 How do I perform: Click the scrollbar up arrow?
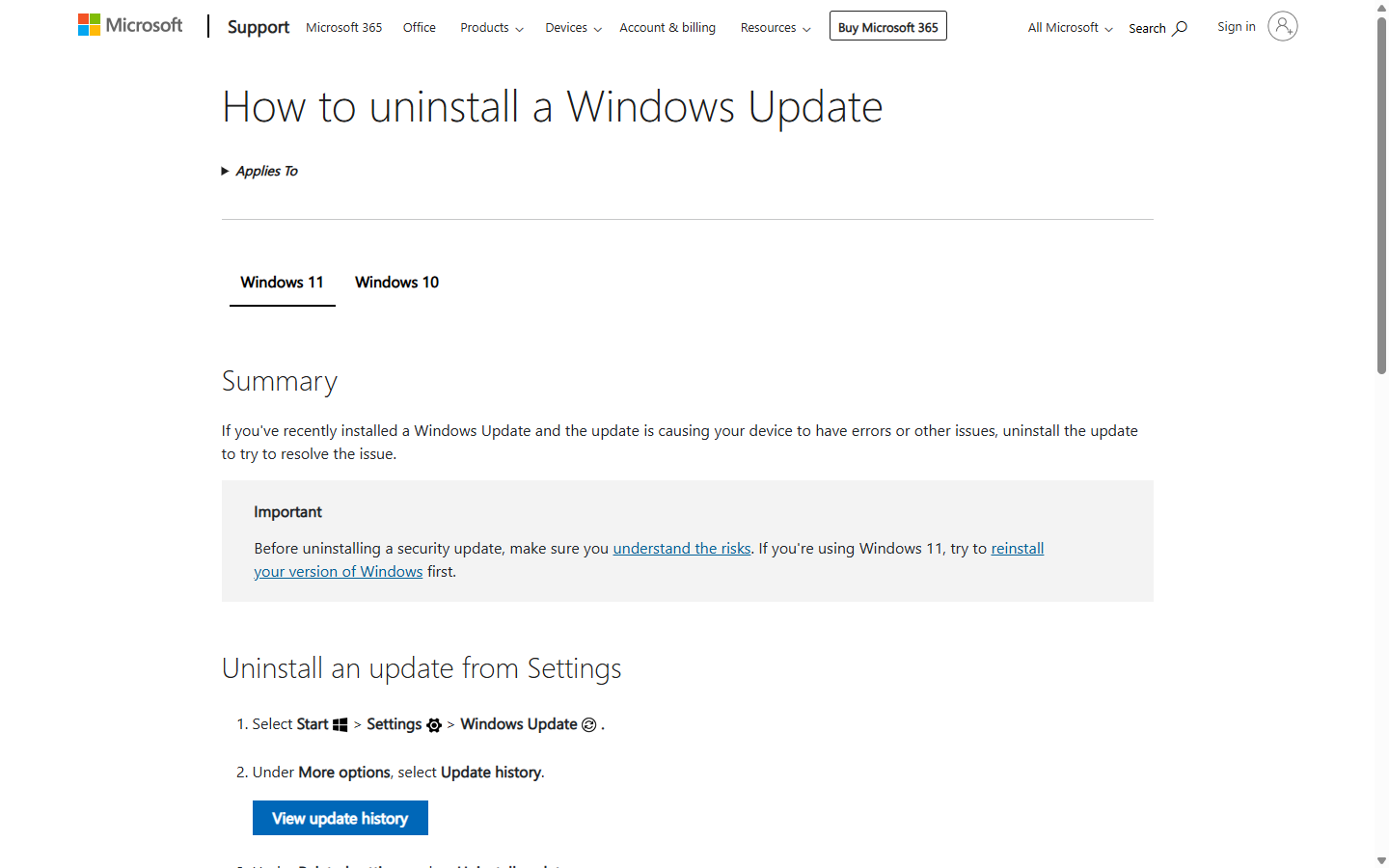tap(1381, 7)
